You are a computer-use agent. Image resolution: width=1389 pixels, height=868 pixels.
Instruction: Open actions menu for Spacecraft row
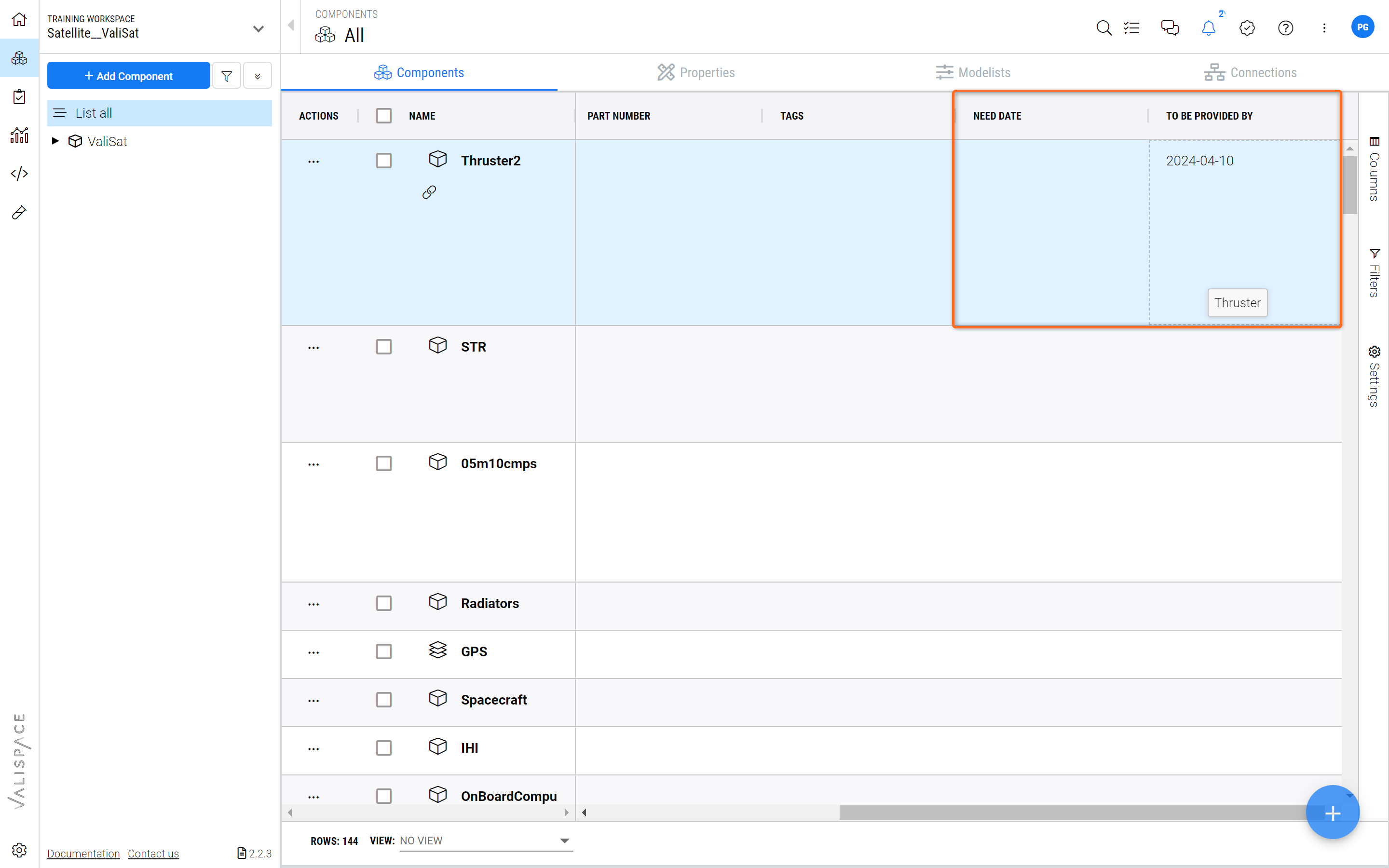click(x=313, y=700)
